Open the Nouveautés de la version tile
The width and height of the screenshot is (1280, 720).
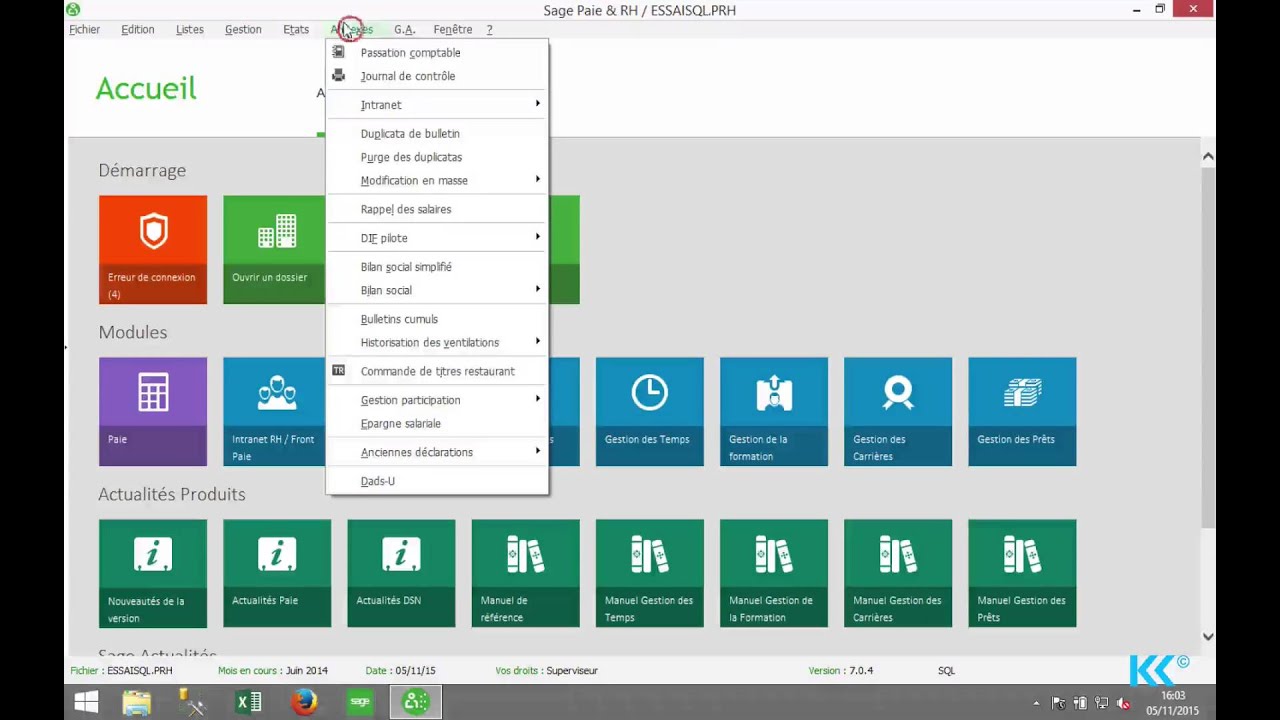coord(153,574)
